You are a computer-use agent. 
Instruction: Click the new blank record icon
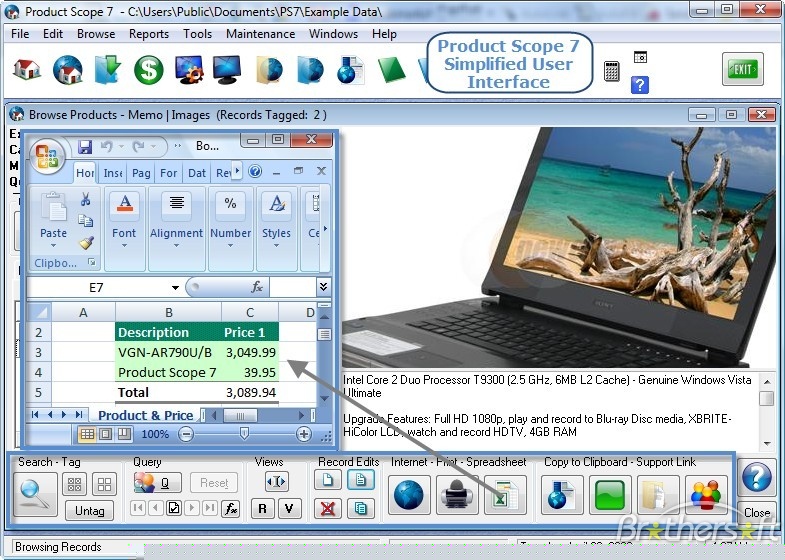tap(328, 480)
